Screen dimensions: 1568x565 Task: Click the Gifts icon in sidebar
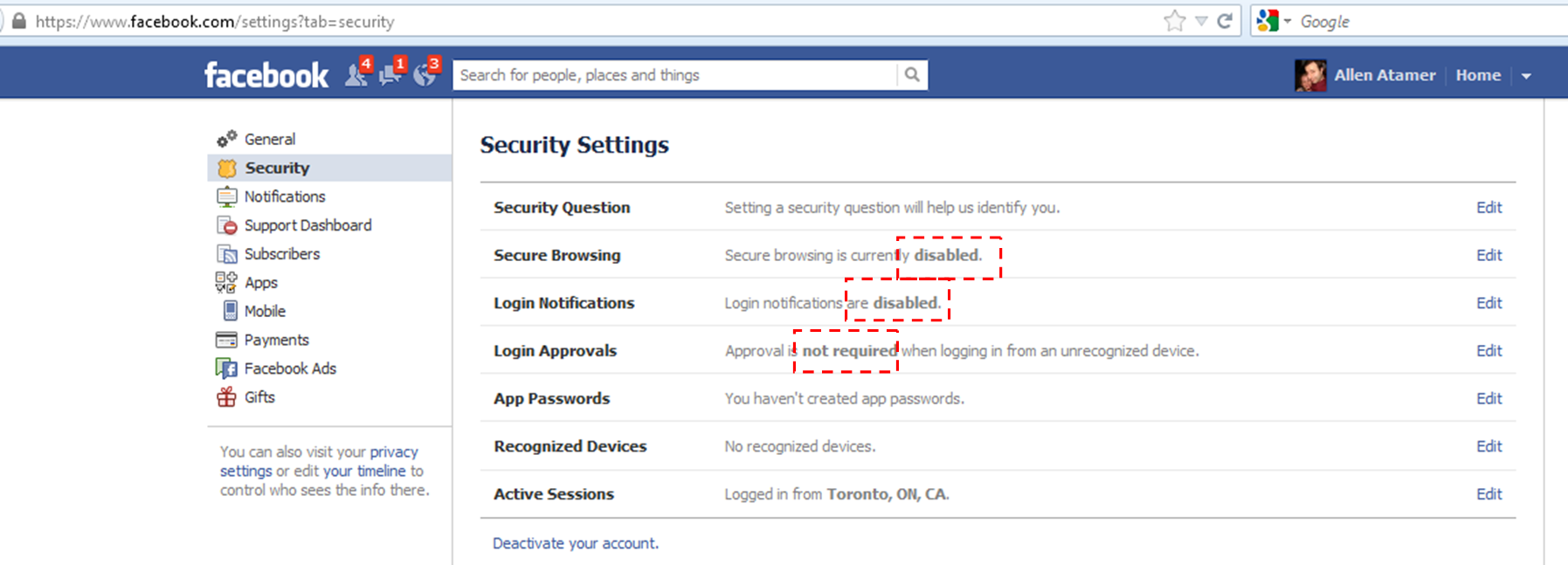[x=226, y=397]
